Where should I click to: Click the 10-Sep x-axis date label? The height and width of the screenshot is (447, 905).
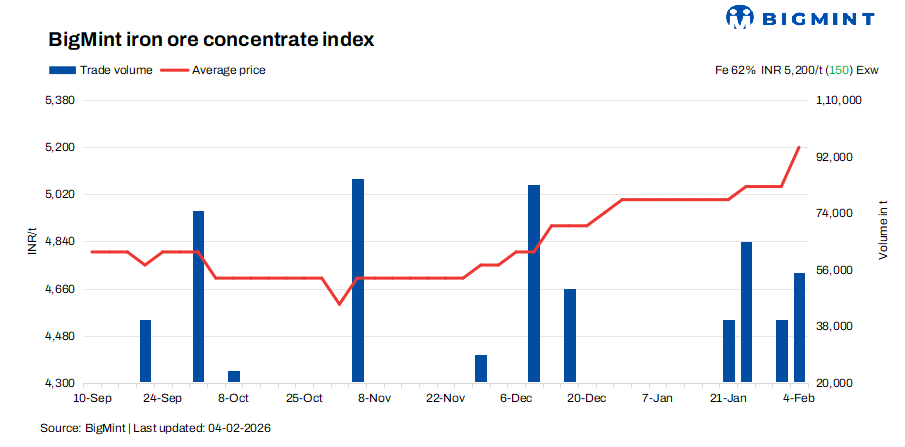(92, 397)
